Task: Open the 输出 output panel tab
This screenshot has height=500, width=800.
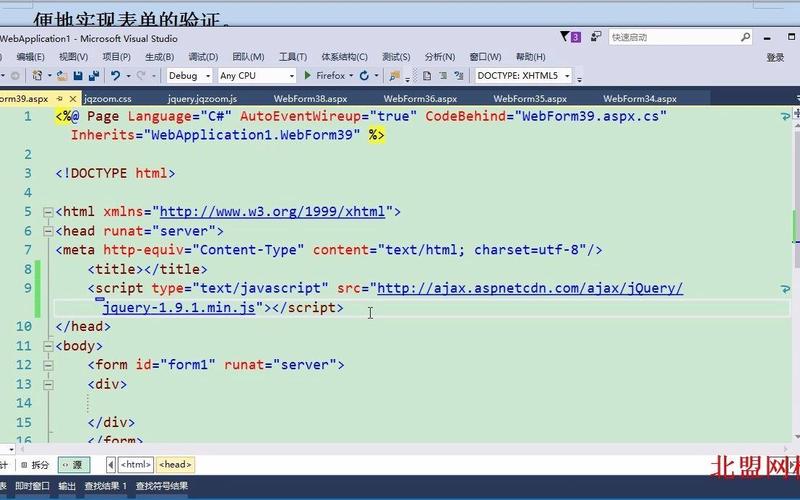Action: (67, 486)
